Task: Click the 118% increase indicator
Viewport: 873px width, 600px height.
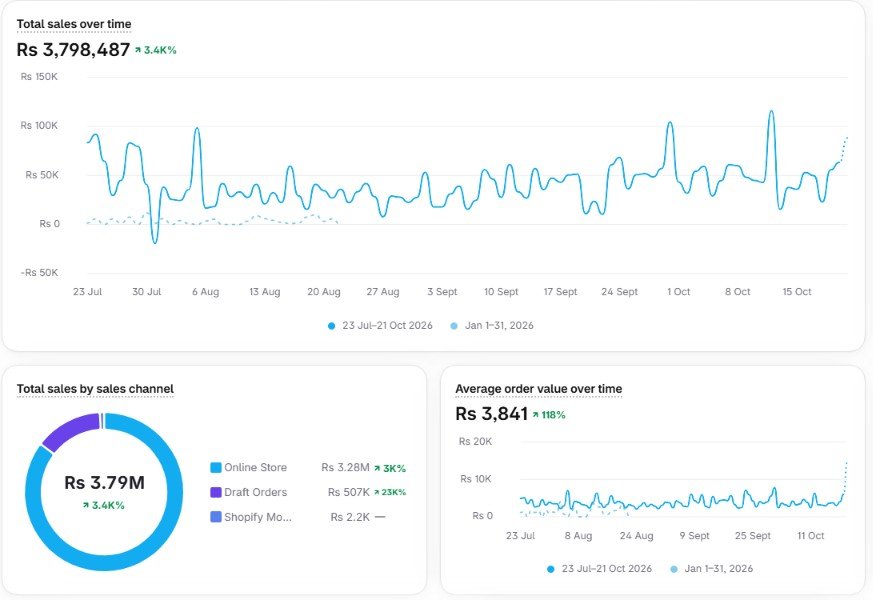Action: (549, 415)
